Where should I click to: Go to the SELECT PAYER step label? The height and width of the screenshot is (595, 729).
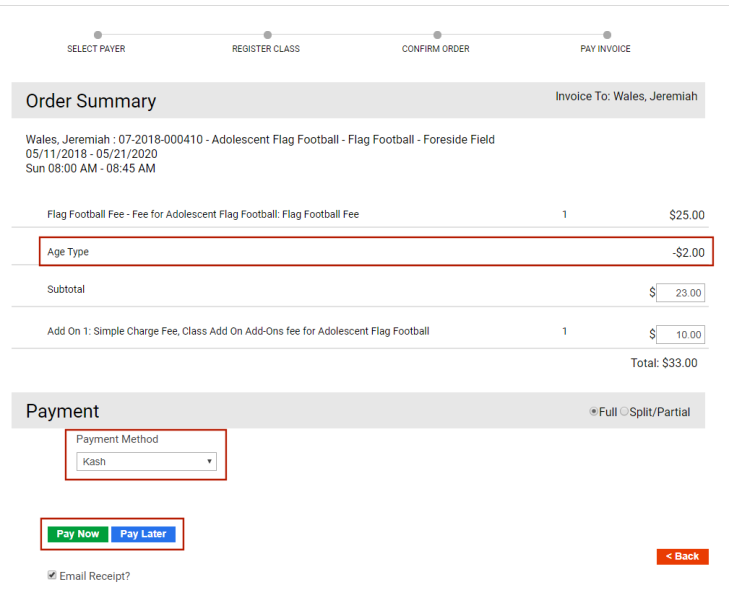click(x=96, y=49)
